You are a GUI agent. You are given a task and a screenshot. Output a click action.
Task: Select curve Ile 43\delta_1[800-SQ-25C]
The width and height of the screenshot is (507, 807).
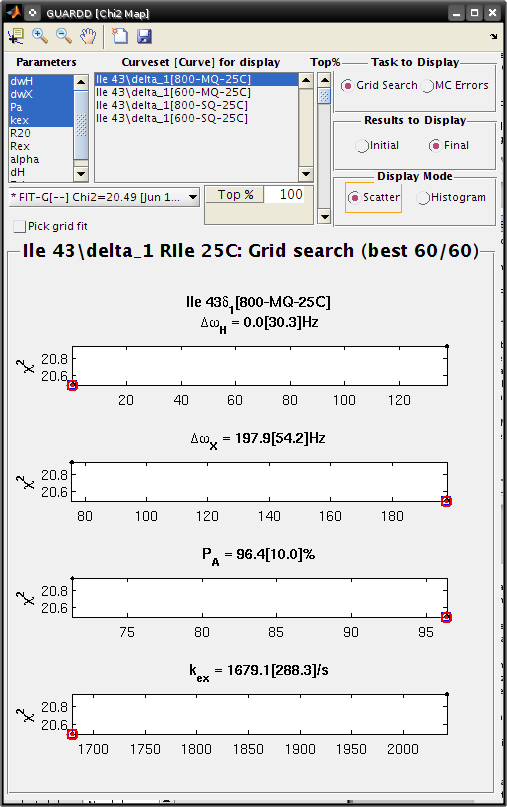pos(196,105)
